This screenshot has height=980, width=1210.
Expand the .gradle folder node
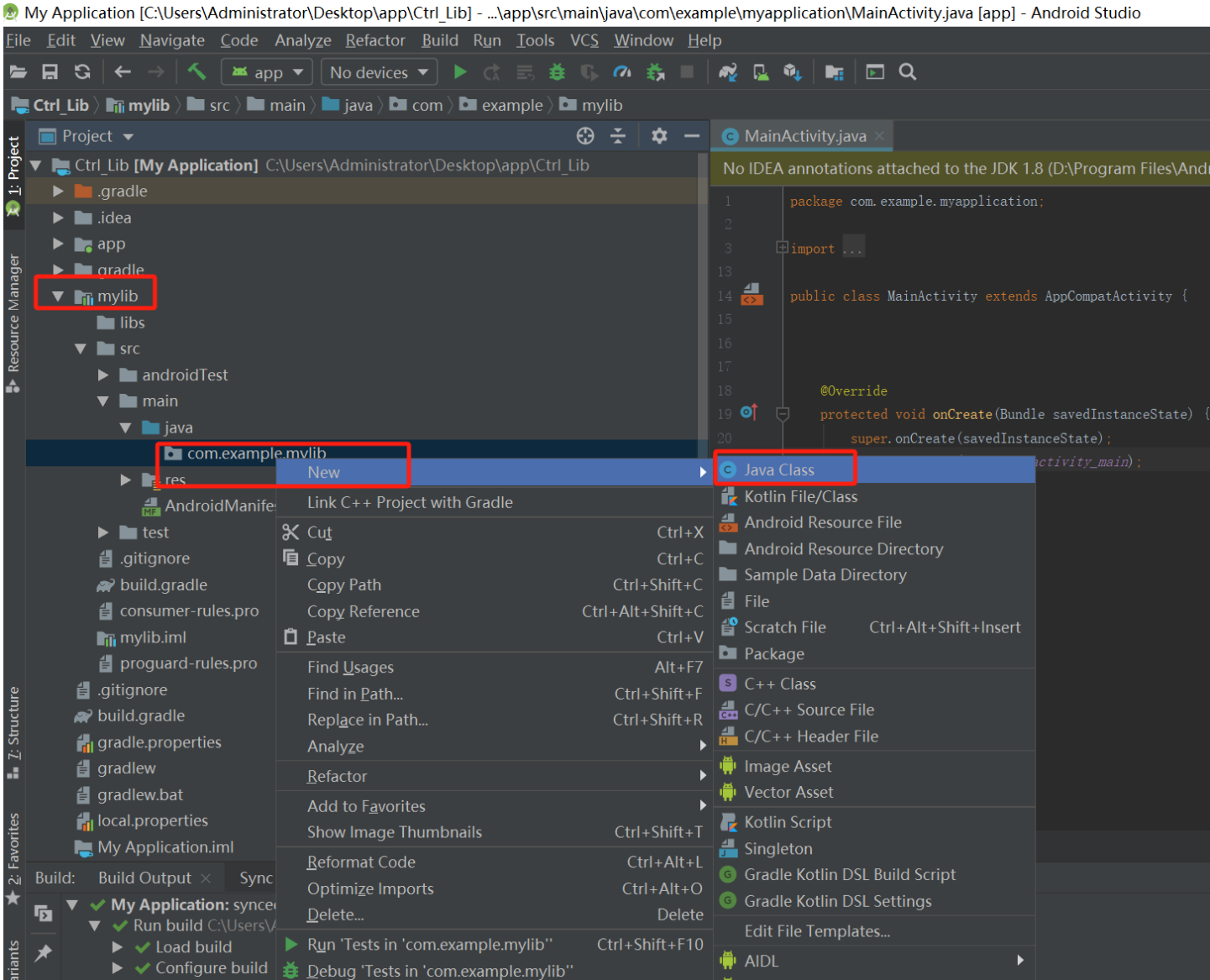coord(58,191)
